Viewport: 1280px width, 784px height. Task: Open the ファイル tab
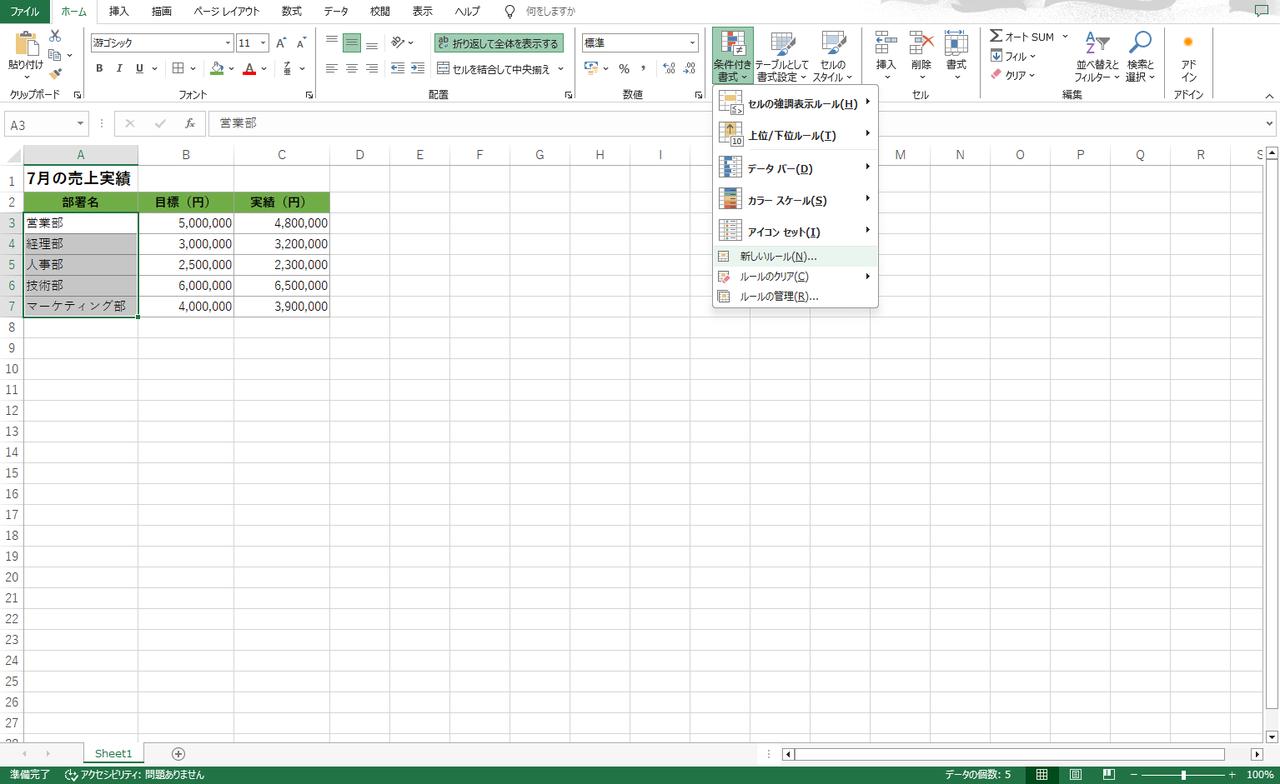[x=25, y=11]
